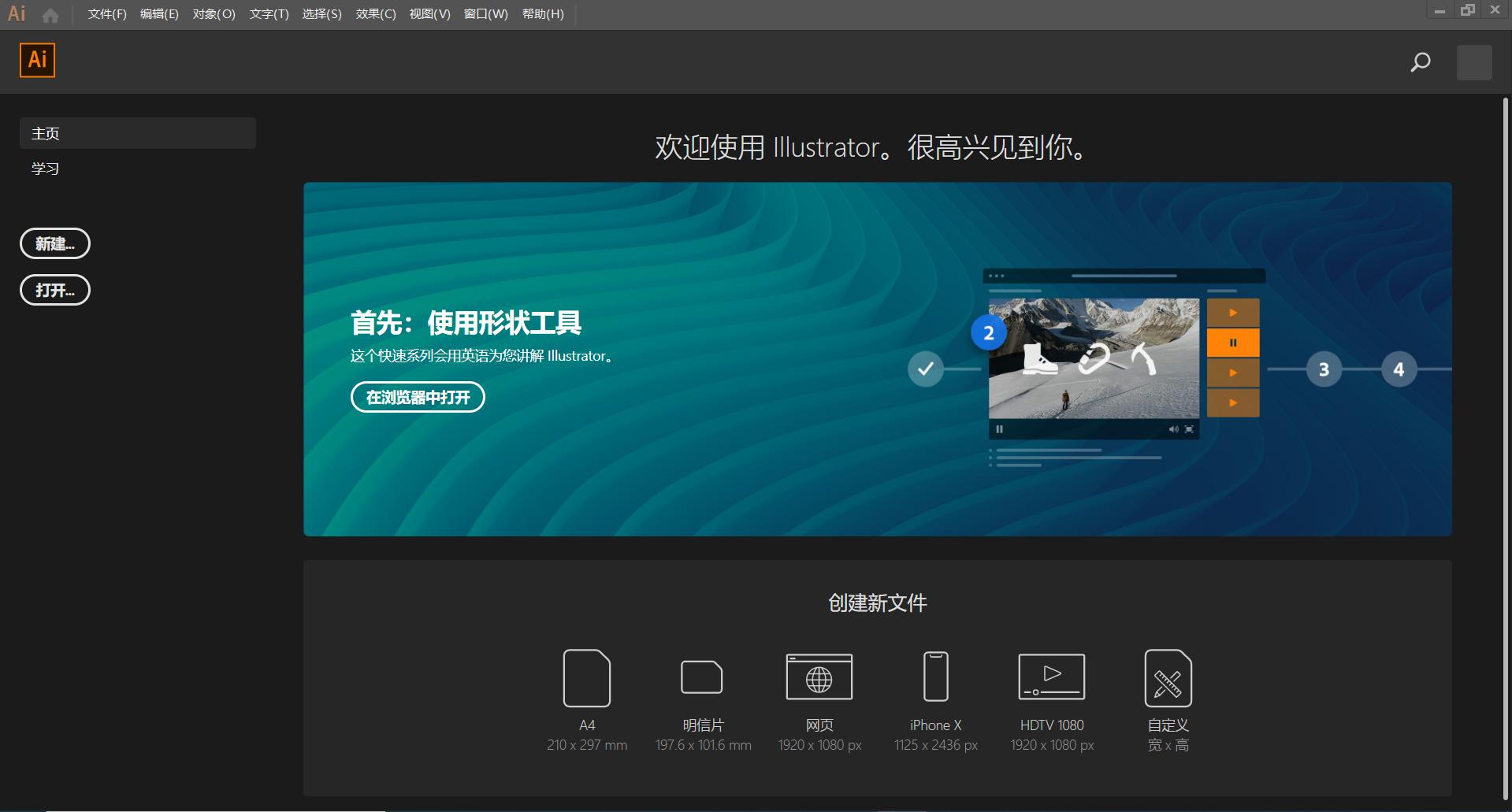Select the 明信片 postcard preset icon
Image resolution: width=1512 pixels, height=812 pixels.
pyautogui.click(x=702, y=678)
